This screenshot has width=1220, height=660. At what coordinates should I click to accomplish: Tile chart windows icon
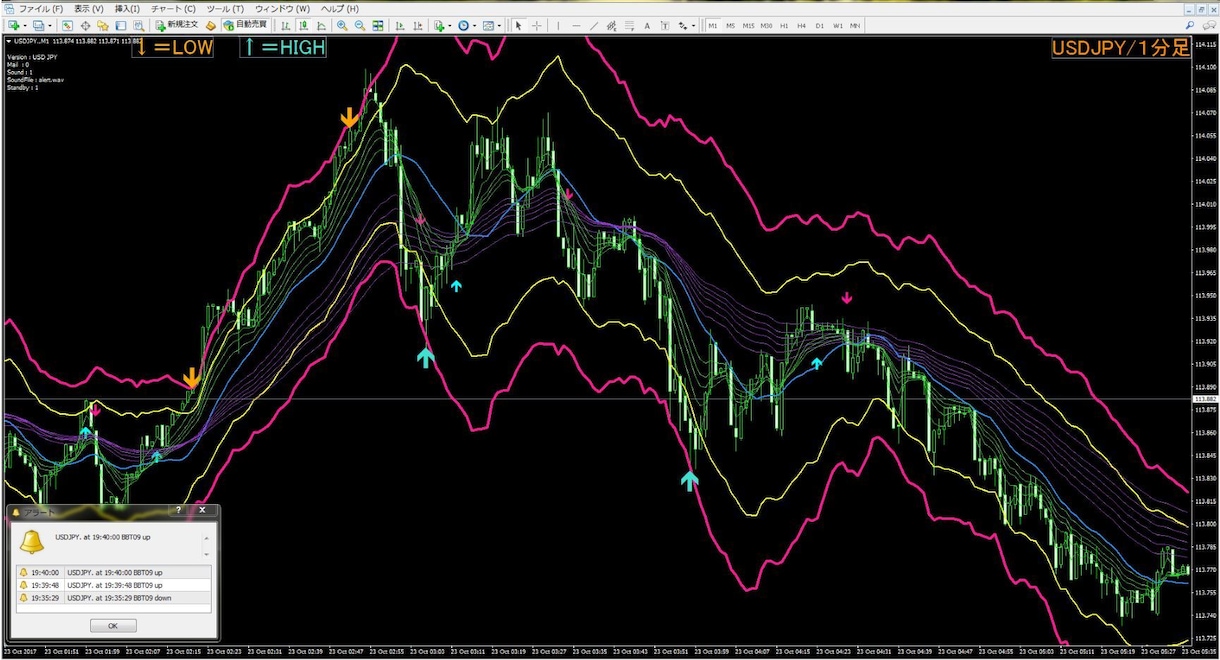tap(377, 25)
